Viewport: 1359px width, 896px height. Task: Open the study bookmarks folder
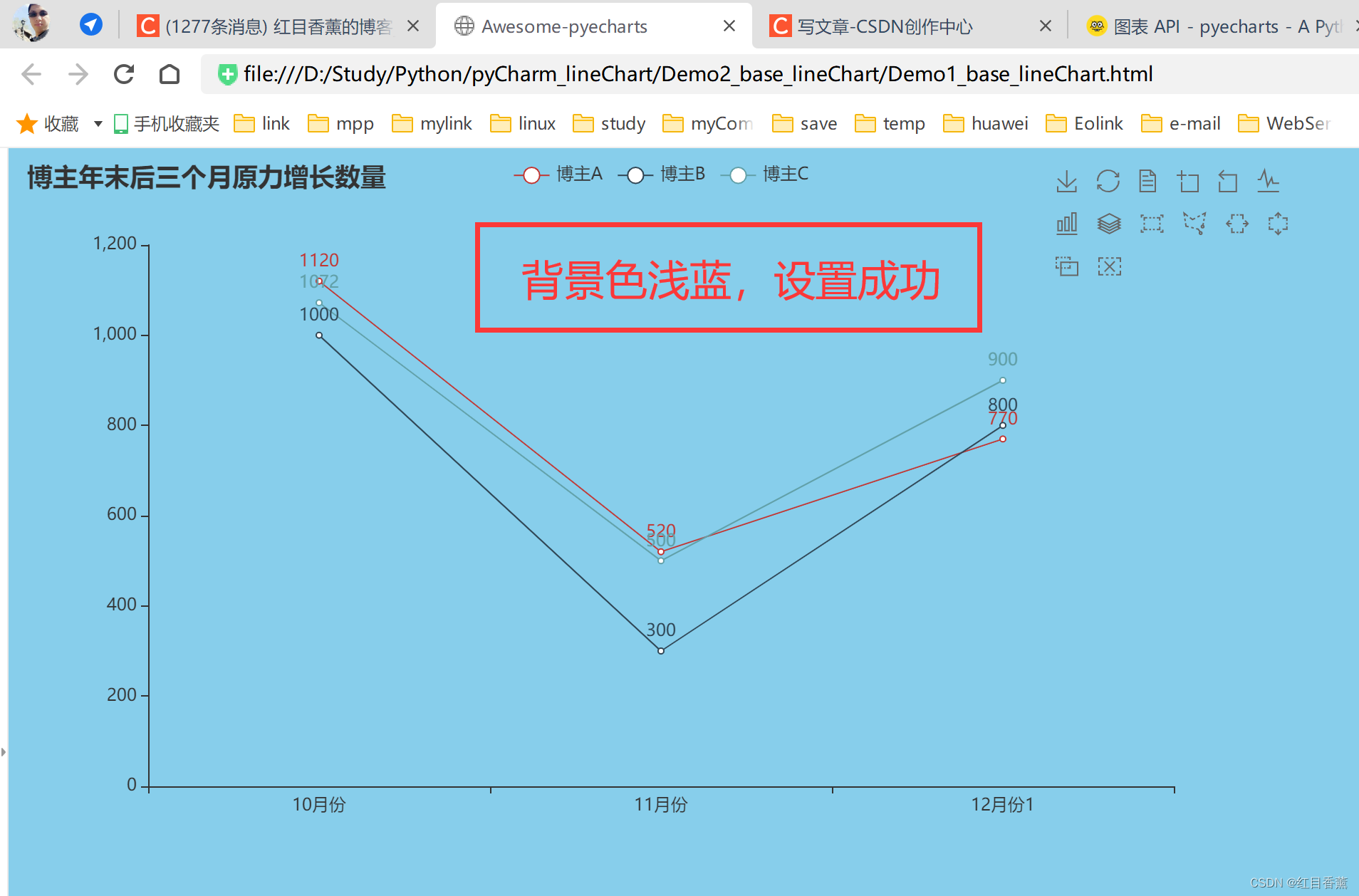(608, 123)
